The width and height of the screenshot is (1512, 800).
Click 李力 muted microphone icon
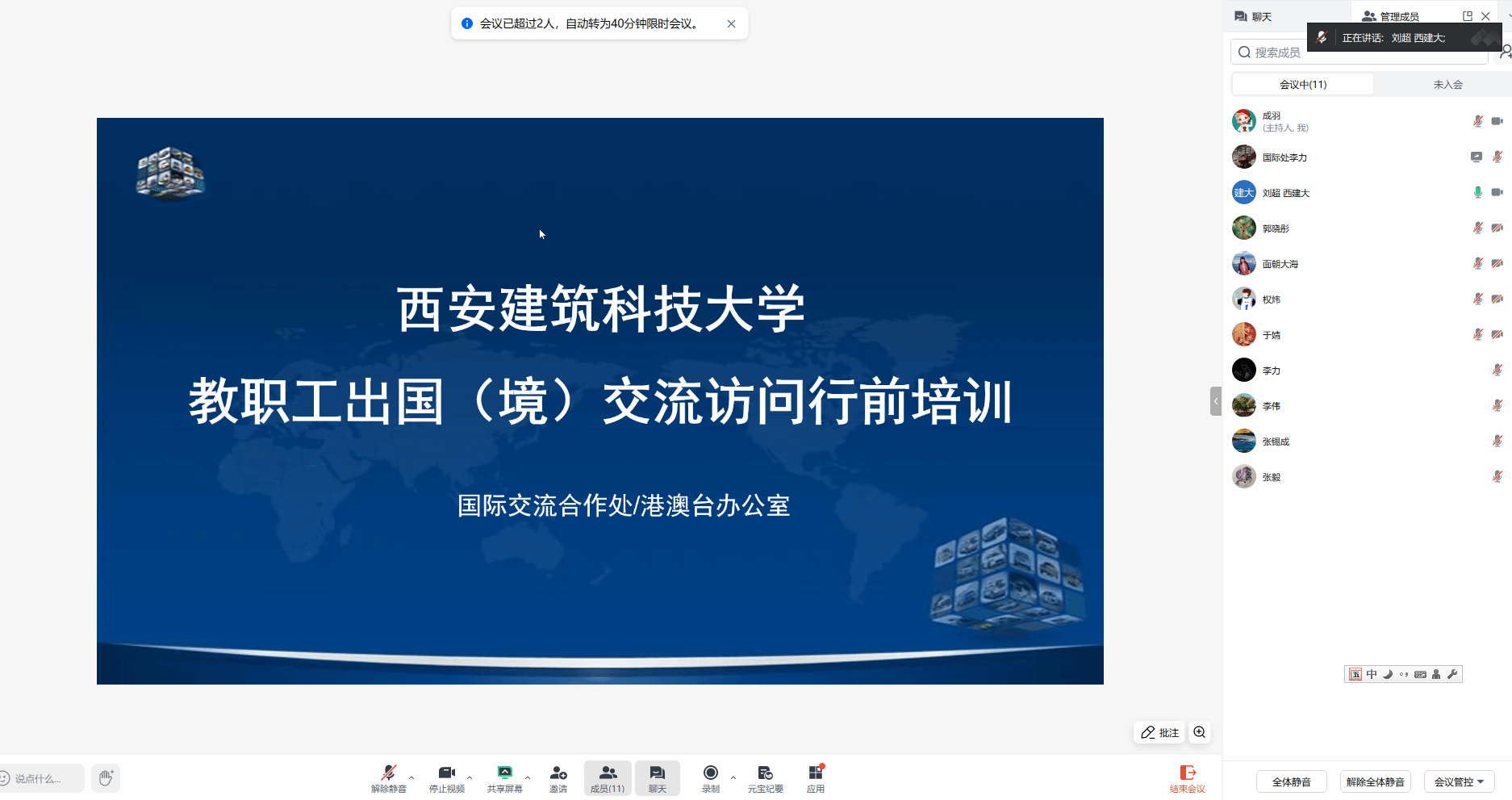1497,370
